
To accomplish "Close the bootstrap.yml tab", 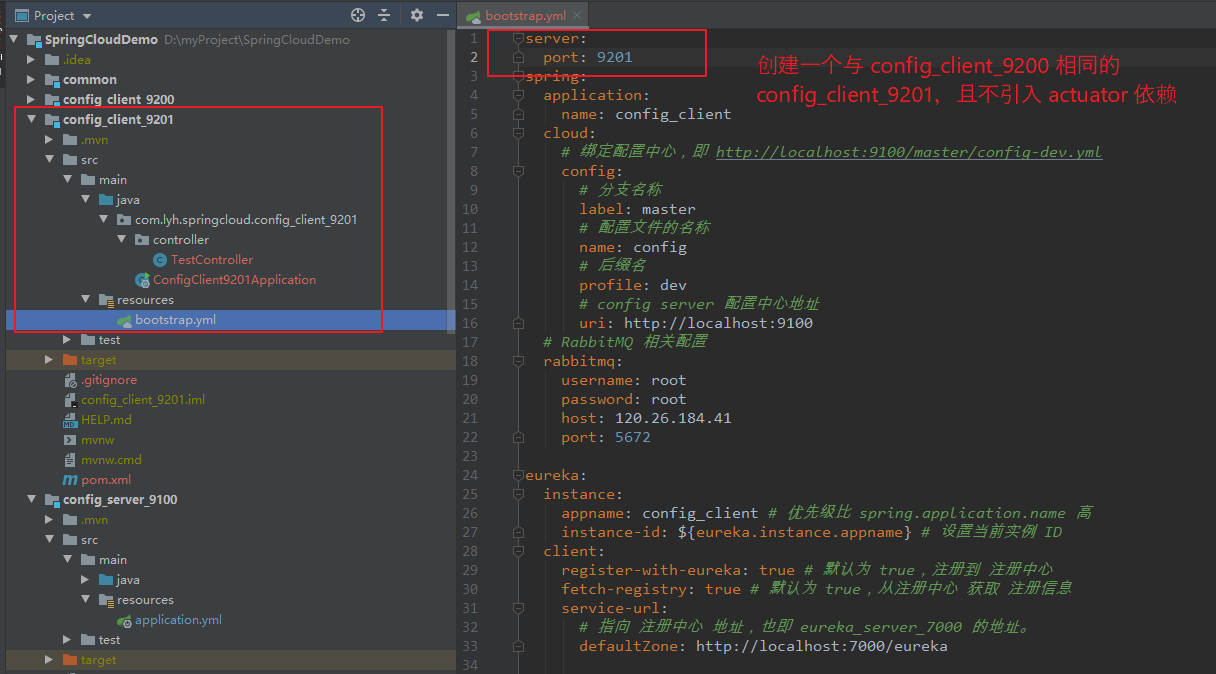I will [577, 16].
